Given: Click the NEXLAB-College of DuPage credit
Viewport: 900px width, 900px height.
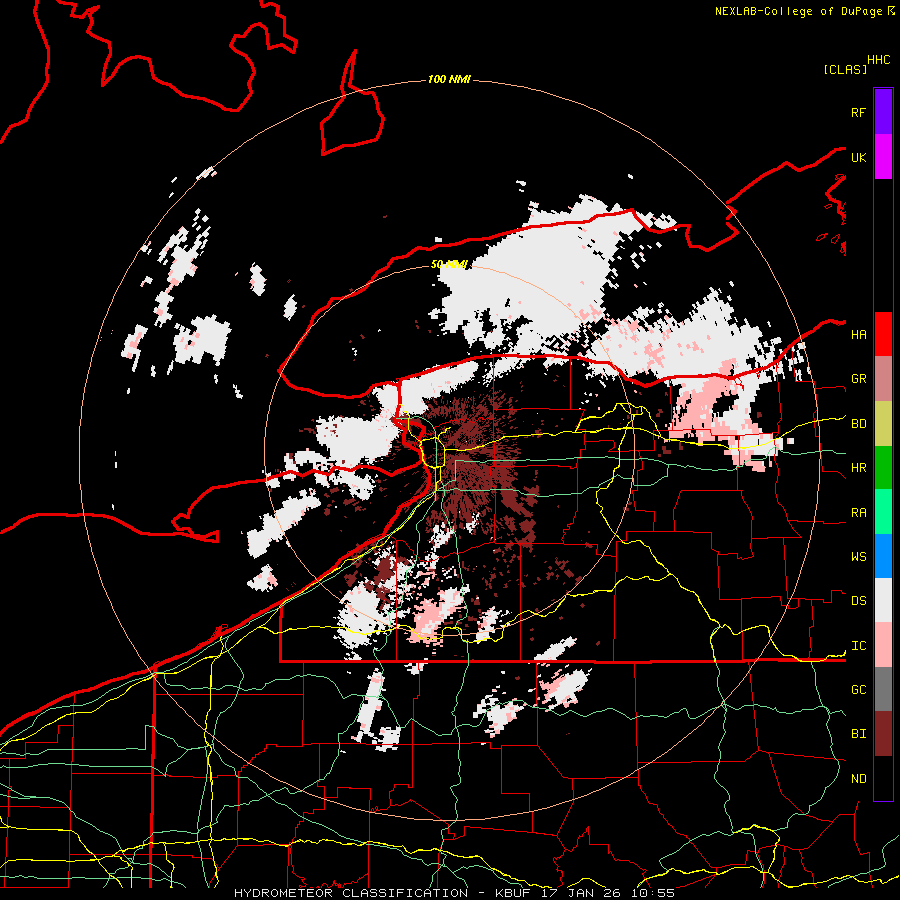Looking at the screenshot, I should [798, 11].
